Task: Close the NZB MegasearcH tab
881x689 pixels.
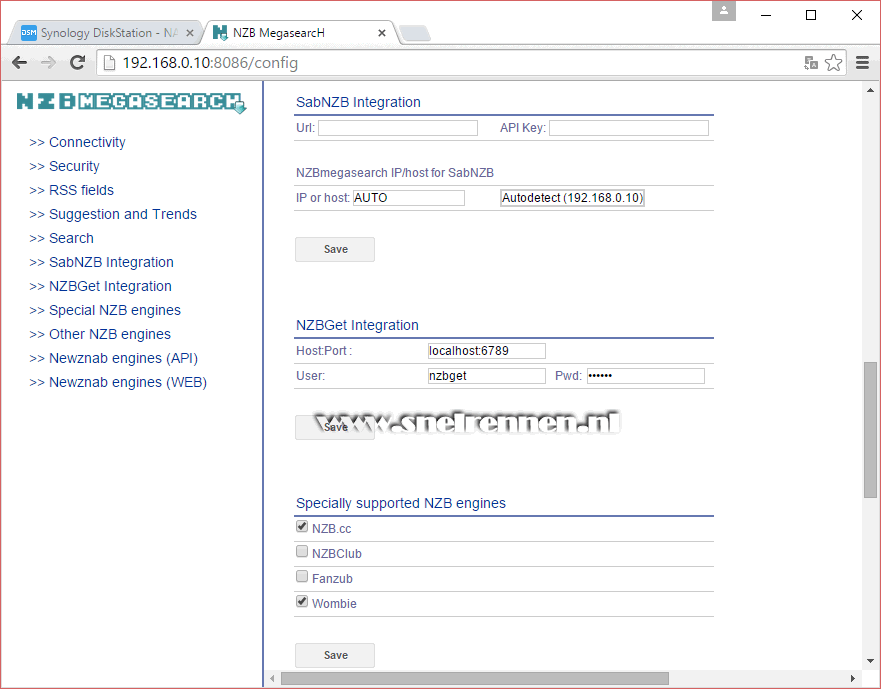Action: pyautogui.click(x=382, y=33)
